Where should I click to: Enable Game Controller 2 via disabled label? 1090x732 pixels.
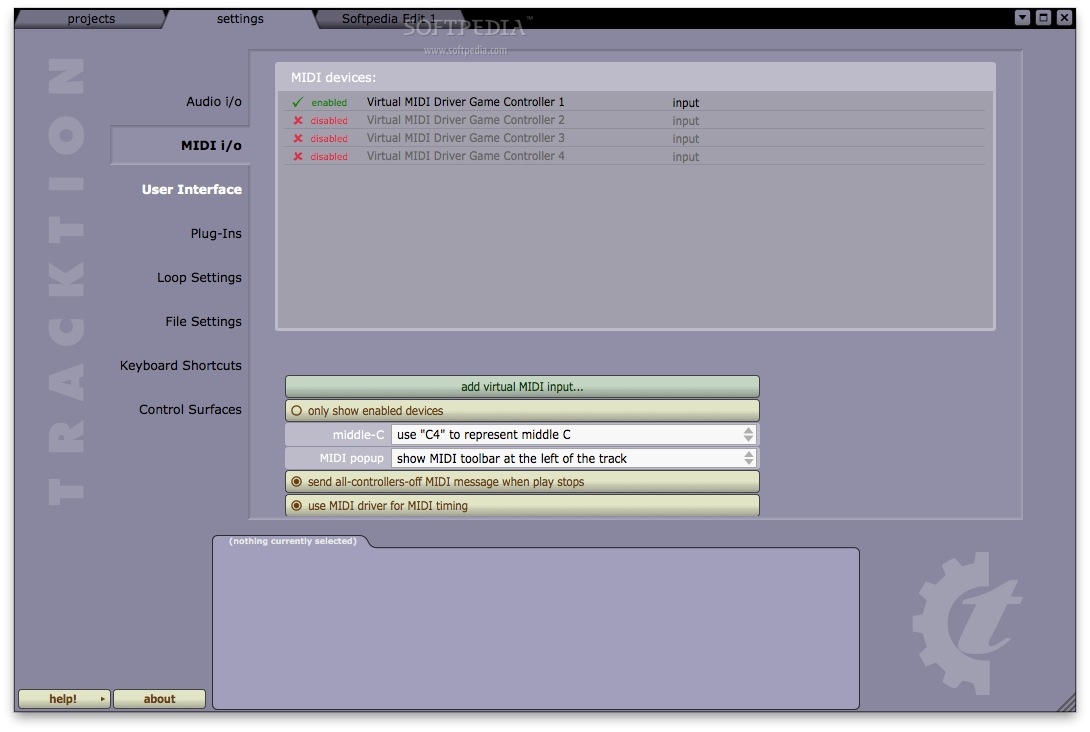(329, 120)
